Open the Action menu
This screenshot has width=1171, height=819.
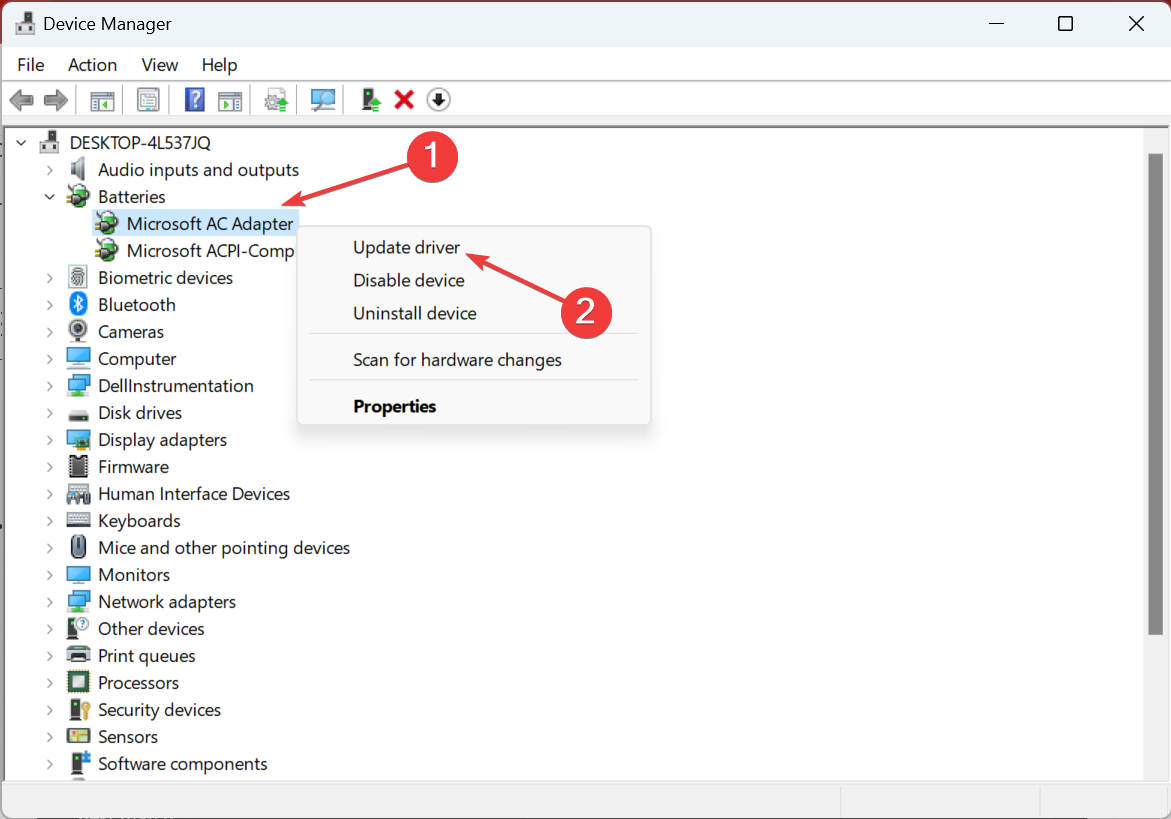tap(93, 65)
